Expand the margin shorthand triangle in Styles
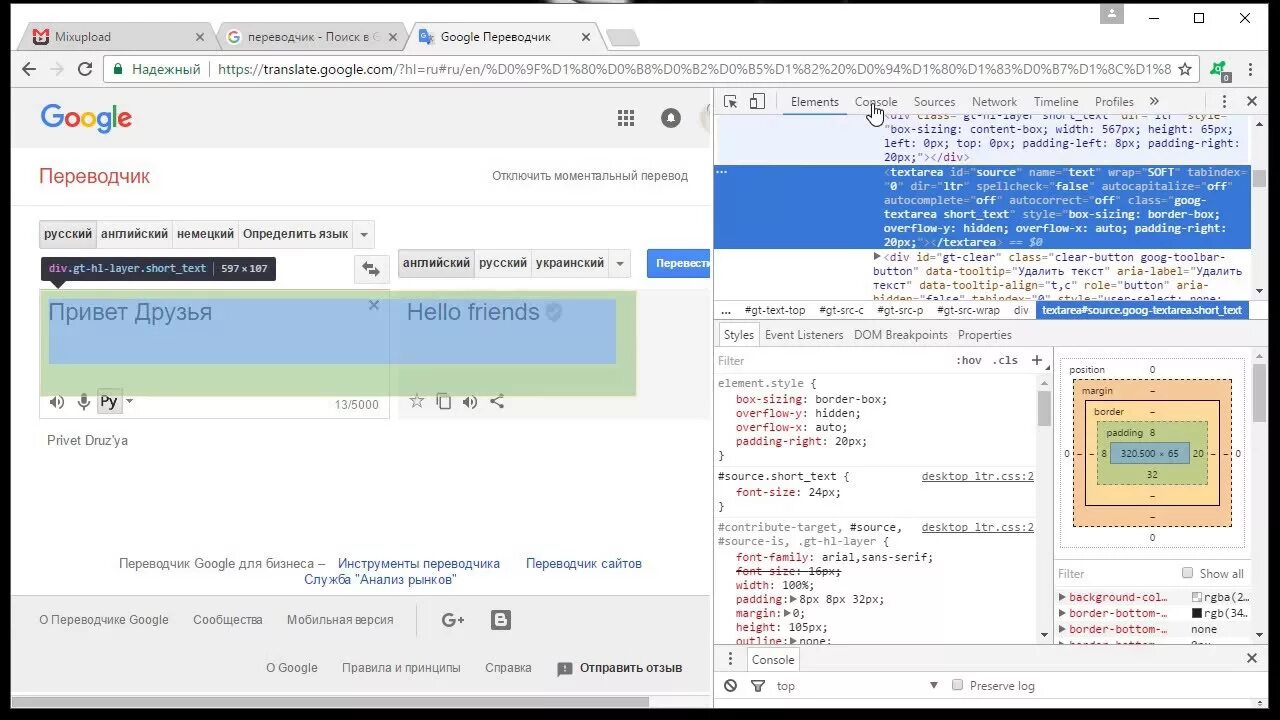The height and width of the screenshot is (720, 1280). [x=788, y=613]
